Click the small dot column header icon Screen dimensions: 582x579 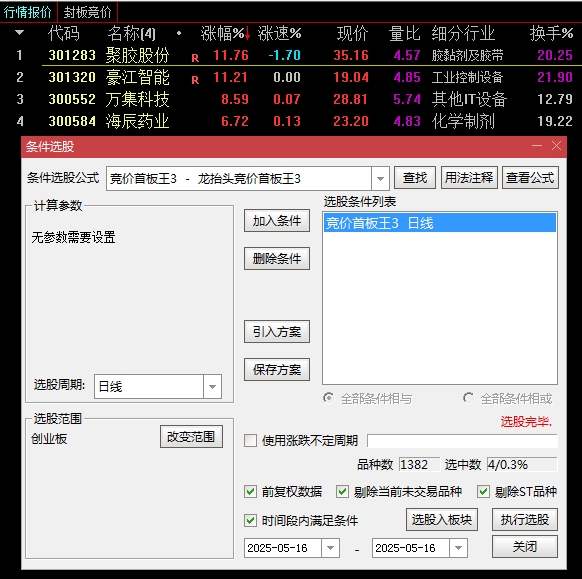pos(179,33)
